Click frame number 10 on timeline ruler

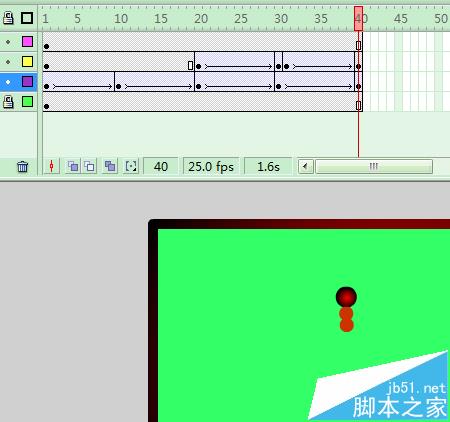point(121,19)
